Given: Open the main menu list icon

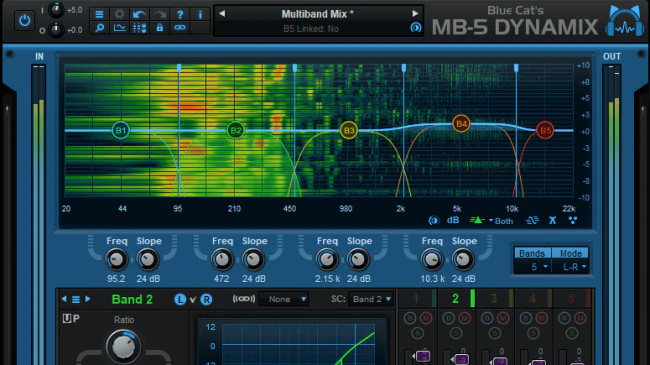Looking at the screenshot, I should tap(99, 15).
